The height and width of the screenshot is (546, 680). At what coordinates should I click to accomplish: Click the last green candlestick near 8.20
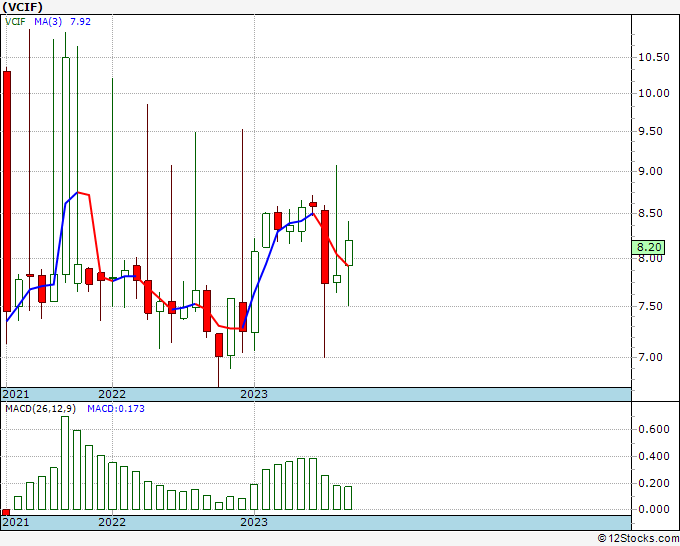coord(349,253)
